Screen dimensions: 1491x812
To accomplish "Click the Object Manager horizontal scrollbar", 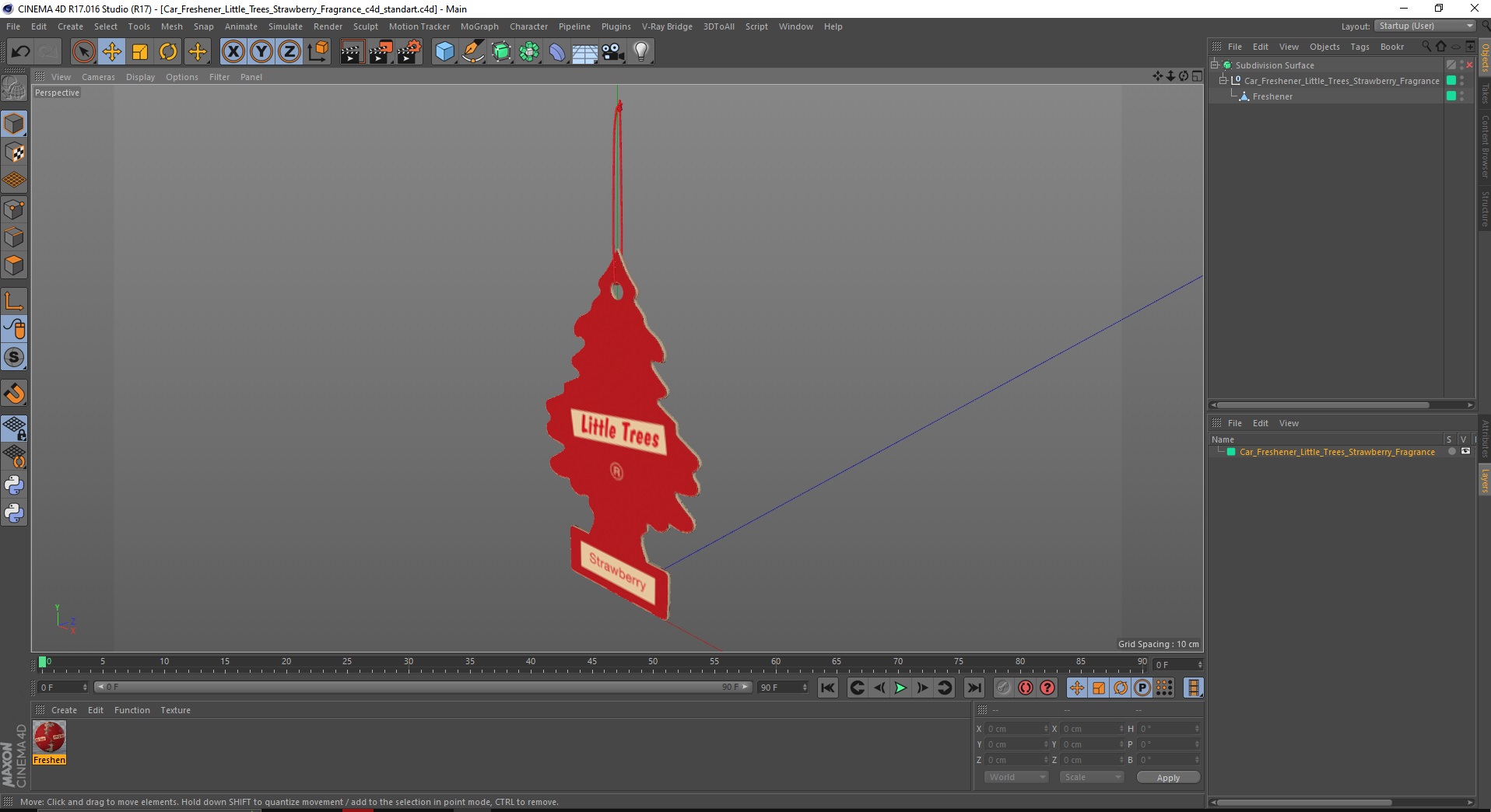I will click(x=1323, y=404).
